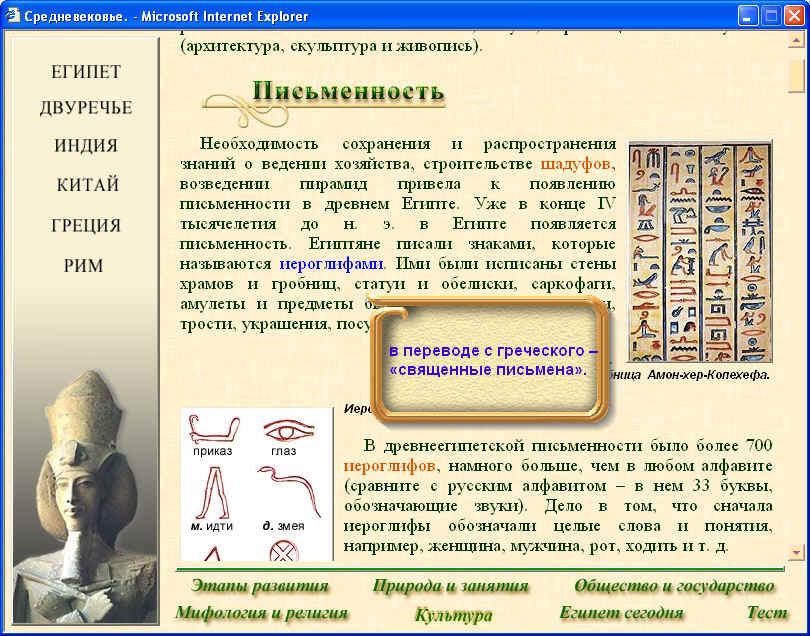Open the ЕГИПЕТ section in the sidebar
Screen dimensions: 810x636
tap(86, 72)
